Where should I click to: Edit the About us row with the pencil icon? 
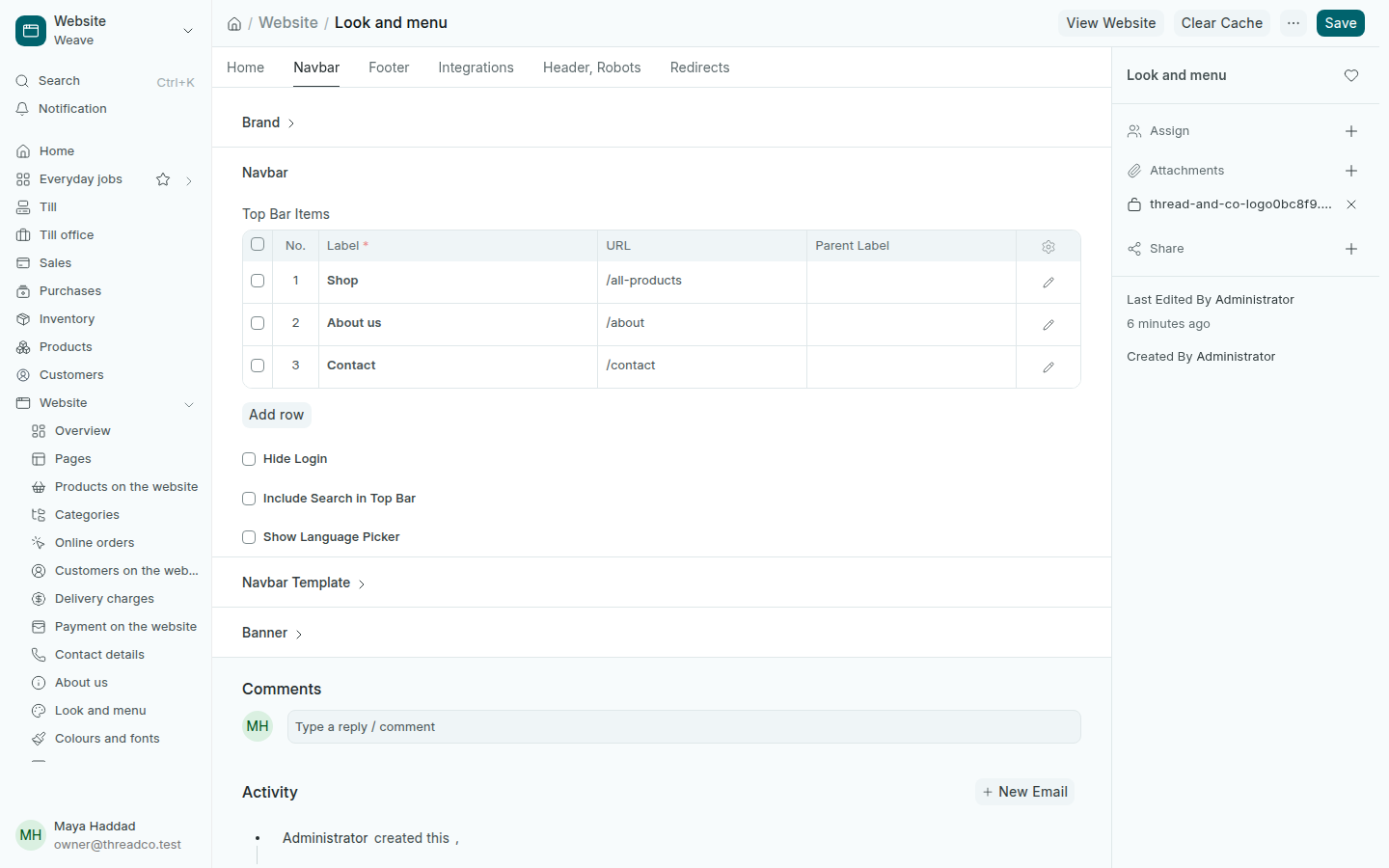pyautogui.click(x=1049, y=325)
